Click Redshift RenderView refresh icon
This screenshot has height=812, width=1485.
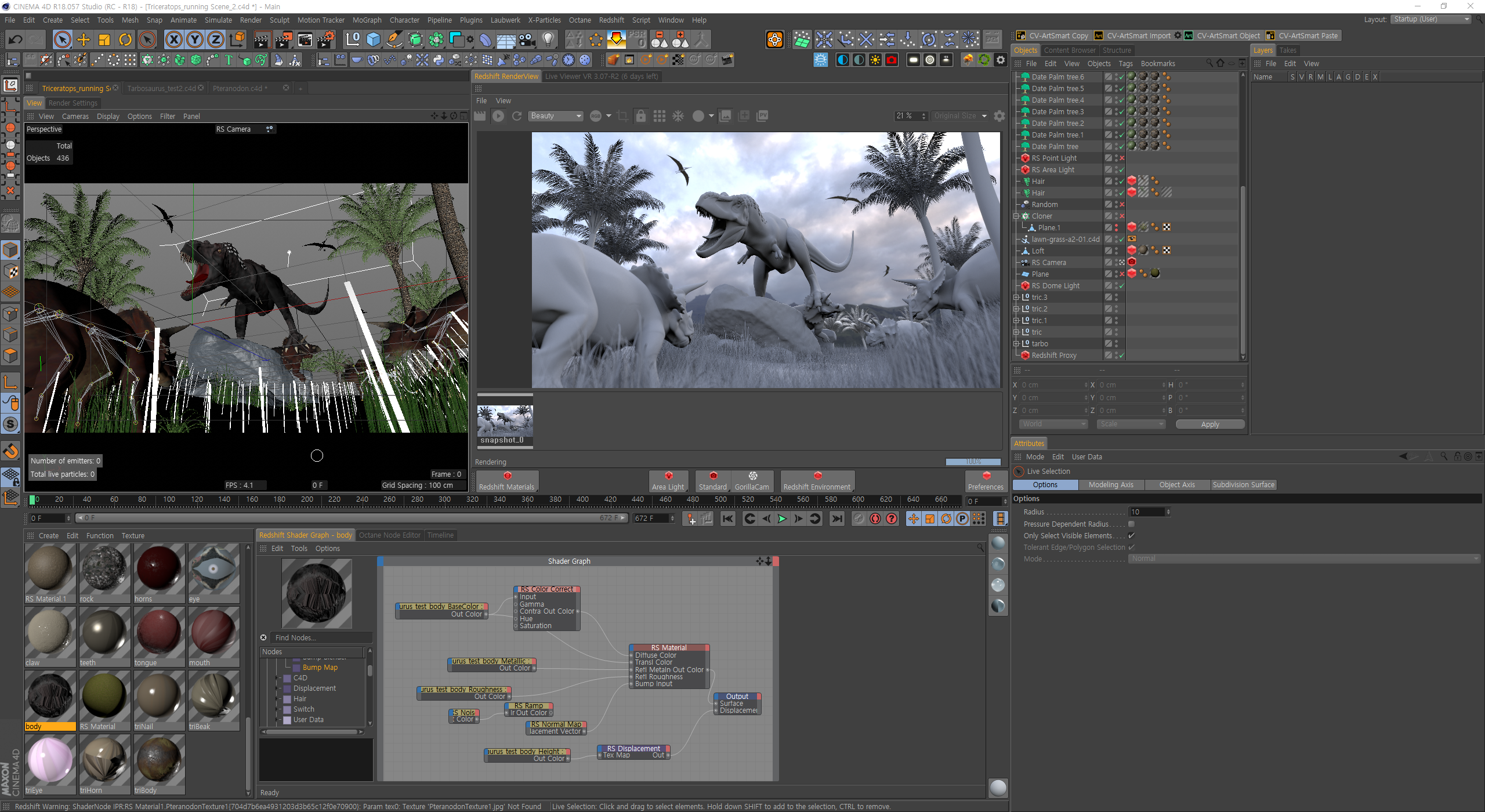point(517,116)
